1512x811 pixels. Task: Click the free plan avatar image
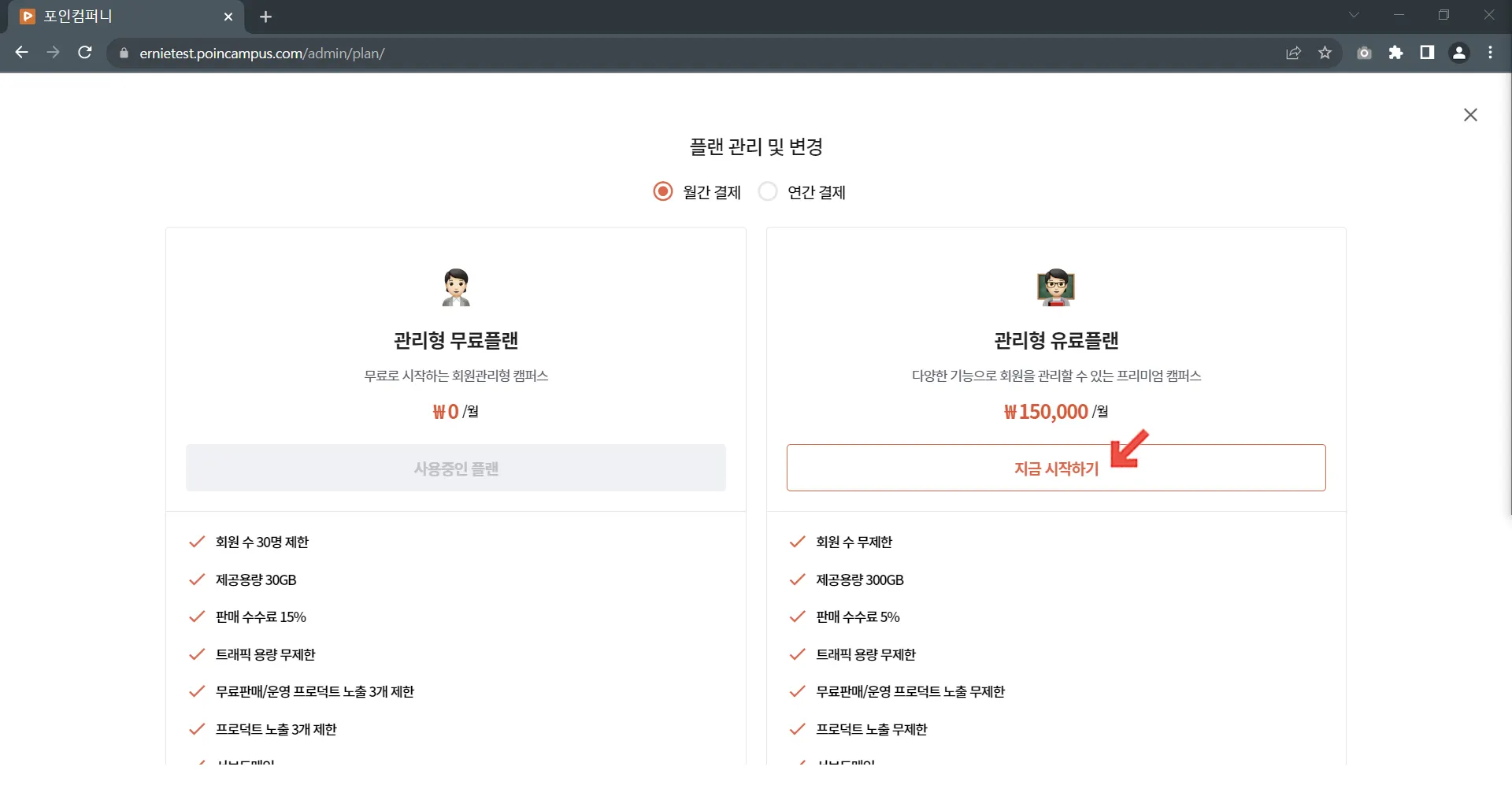(x=456, y=287)
